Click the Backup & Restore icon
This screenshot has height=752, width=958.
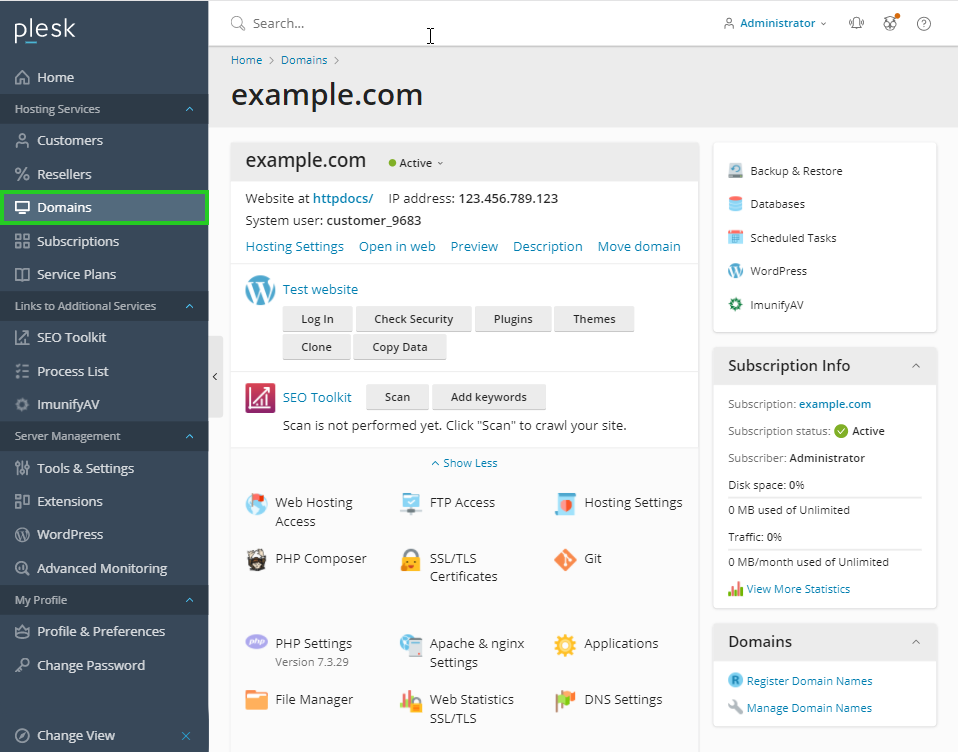pyautogui.click(x=736, y=171)
